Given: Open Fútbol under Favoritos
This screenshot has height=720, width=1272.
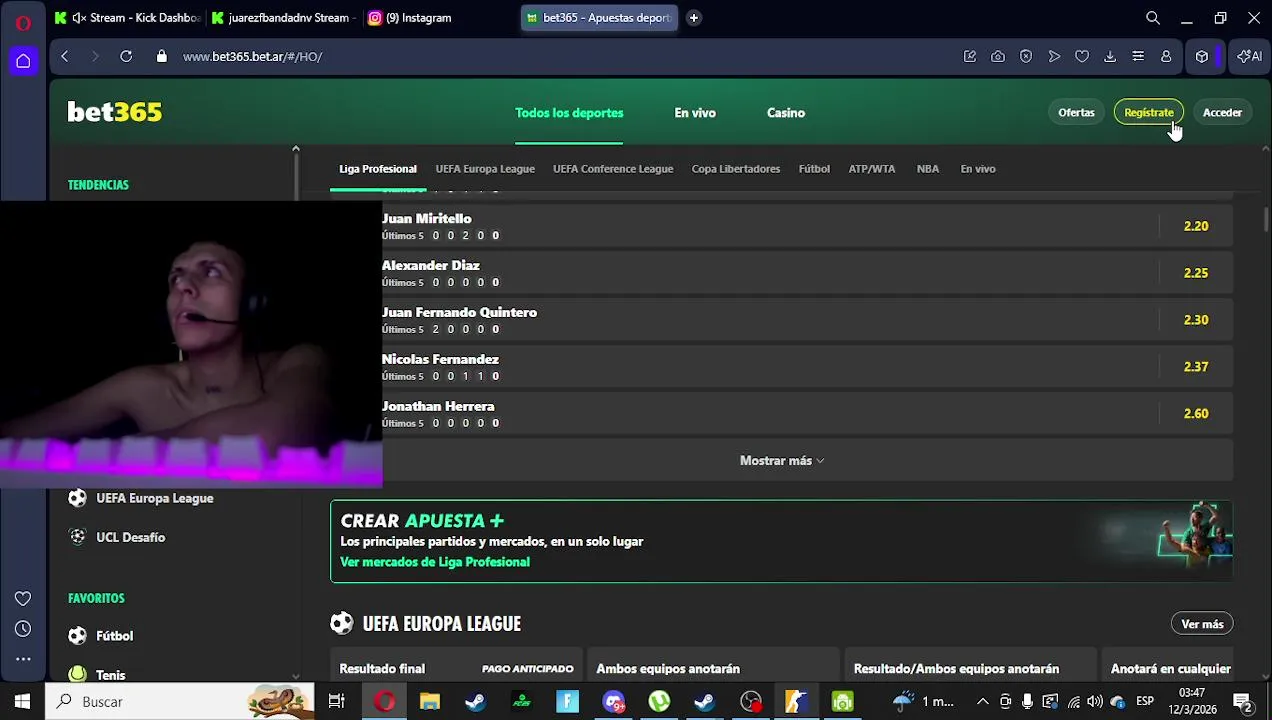Looking at the screenshot, I should pos(115,636).
